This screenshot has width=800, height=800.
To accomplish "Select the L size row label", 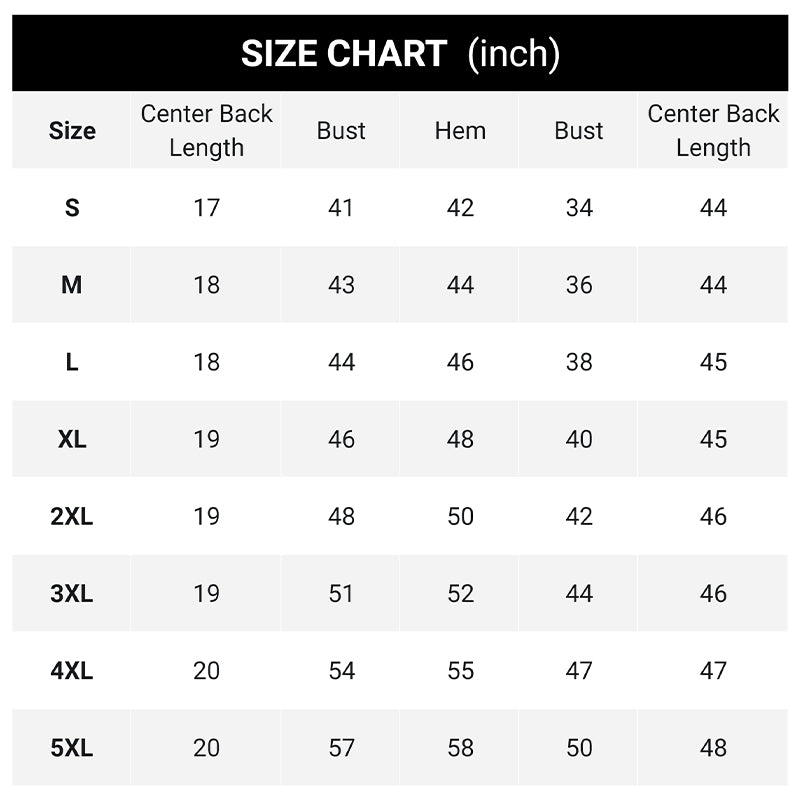I will [x=72, y=362].
